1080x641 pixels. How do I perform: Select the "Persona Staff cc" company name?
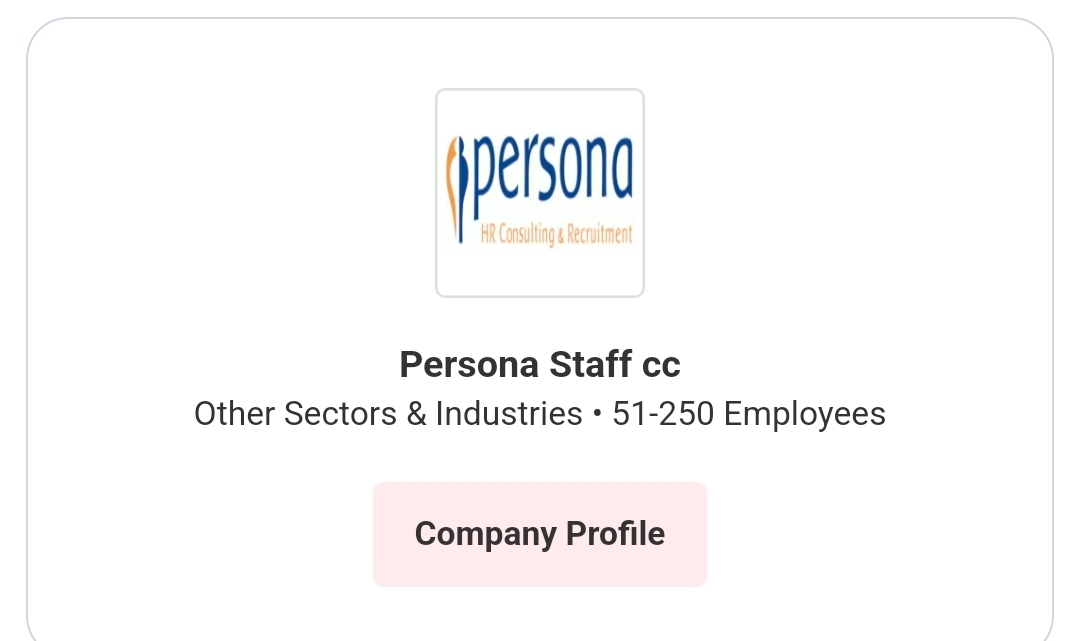click(540, 365)
